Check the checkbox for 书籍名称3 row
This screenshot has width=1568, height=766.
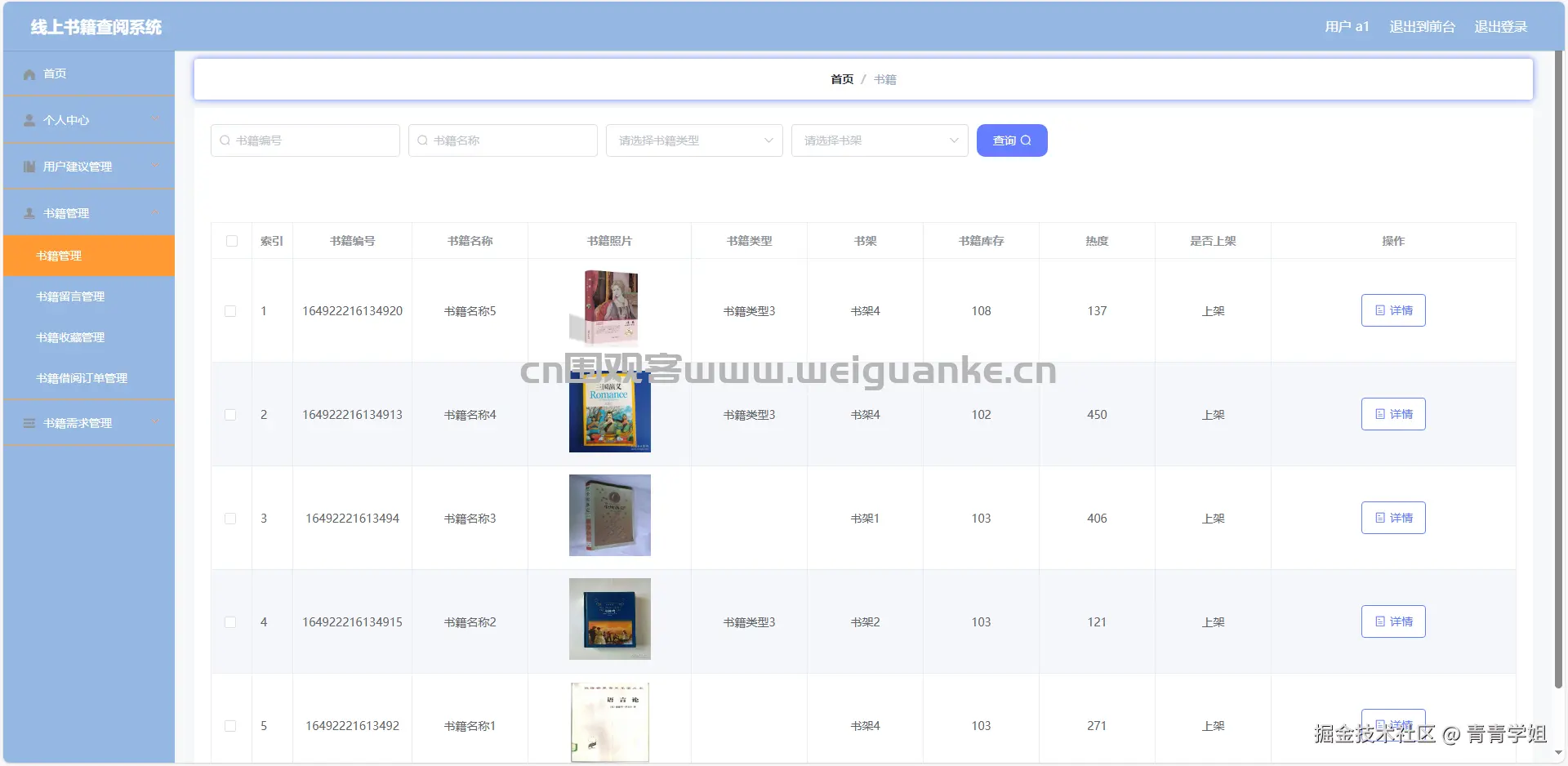tap(231, 519)
